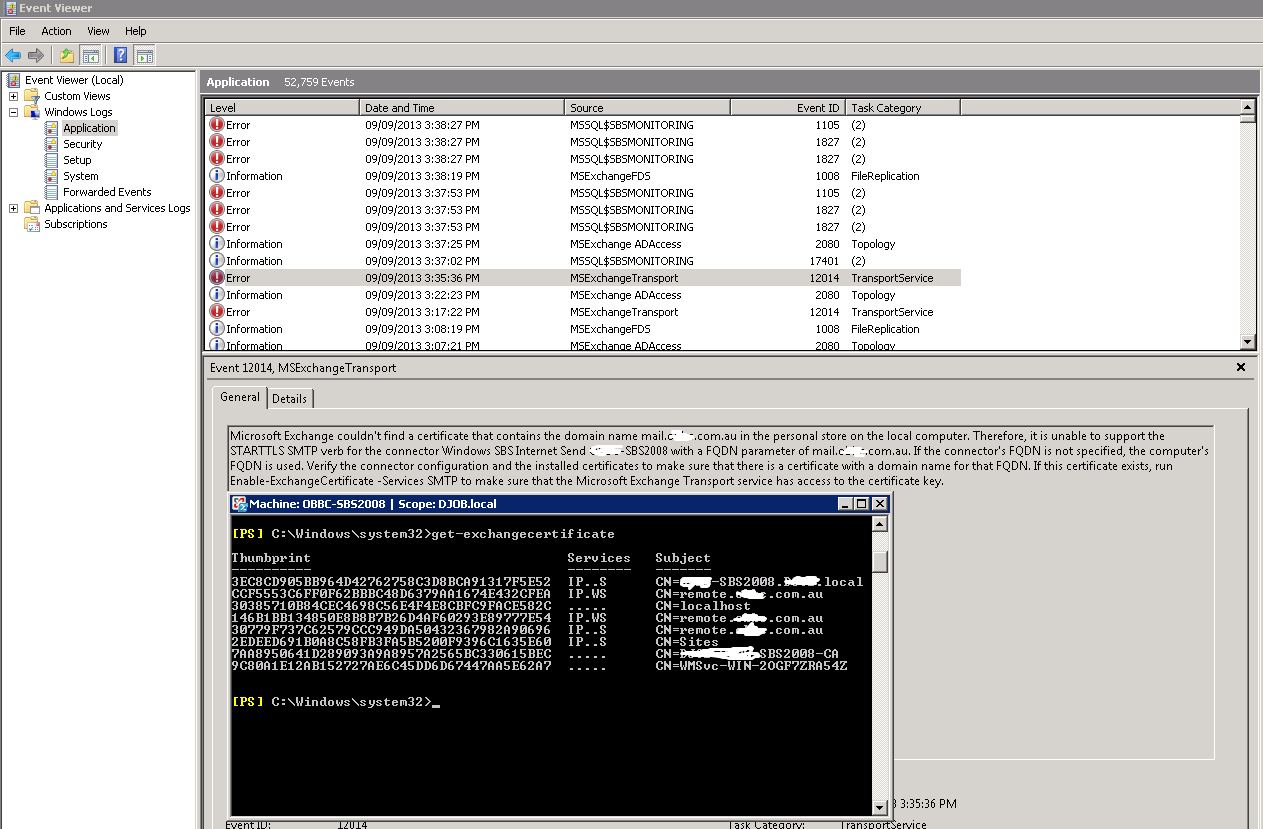This screenshot has width=1263, height=829.
Task: Select the Forwarded Events label in tree
Action: (107, 192)
